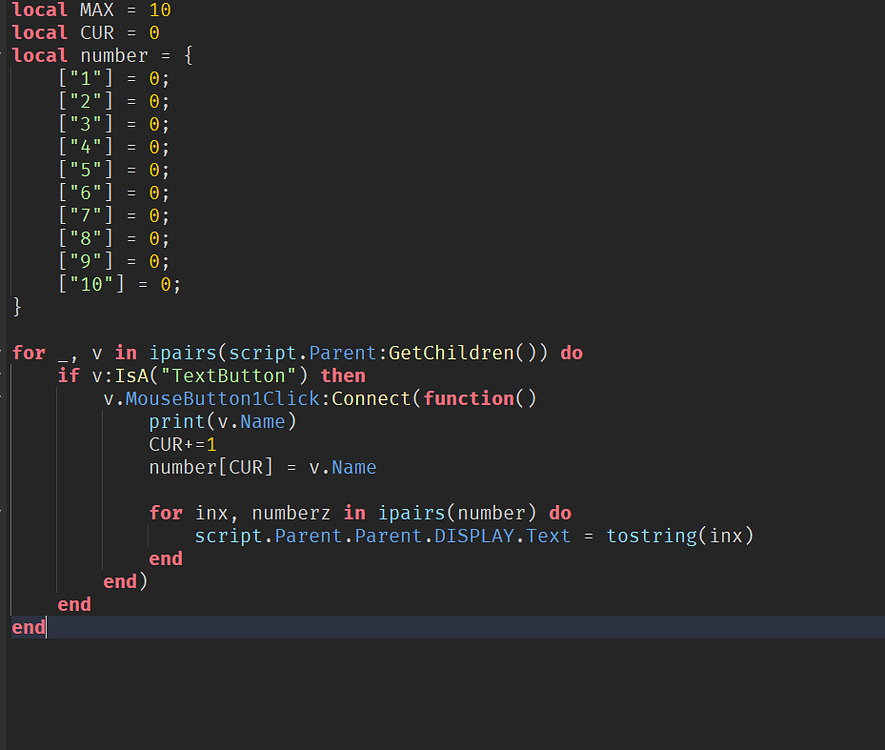The height and width of the screenshot is (750, 885).
Task: Place cursor on the MAX variable declaration
Action: pos(96,10)
